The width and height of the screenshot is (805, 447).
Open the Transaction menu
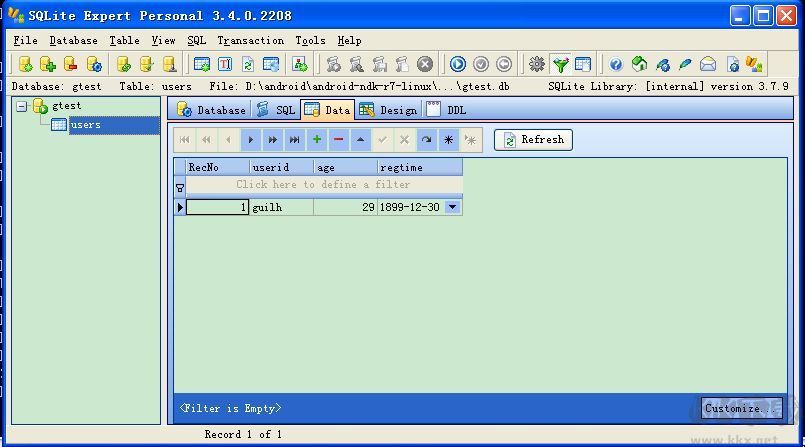[x=250, y=41]
